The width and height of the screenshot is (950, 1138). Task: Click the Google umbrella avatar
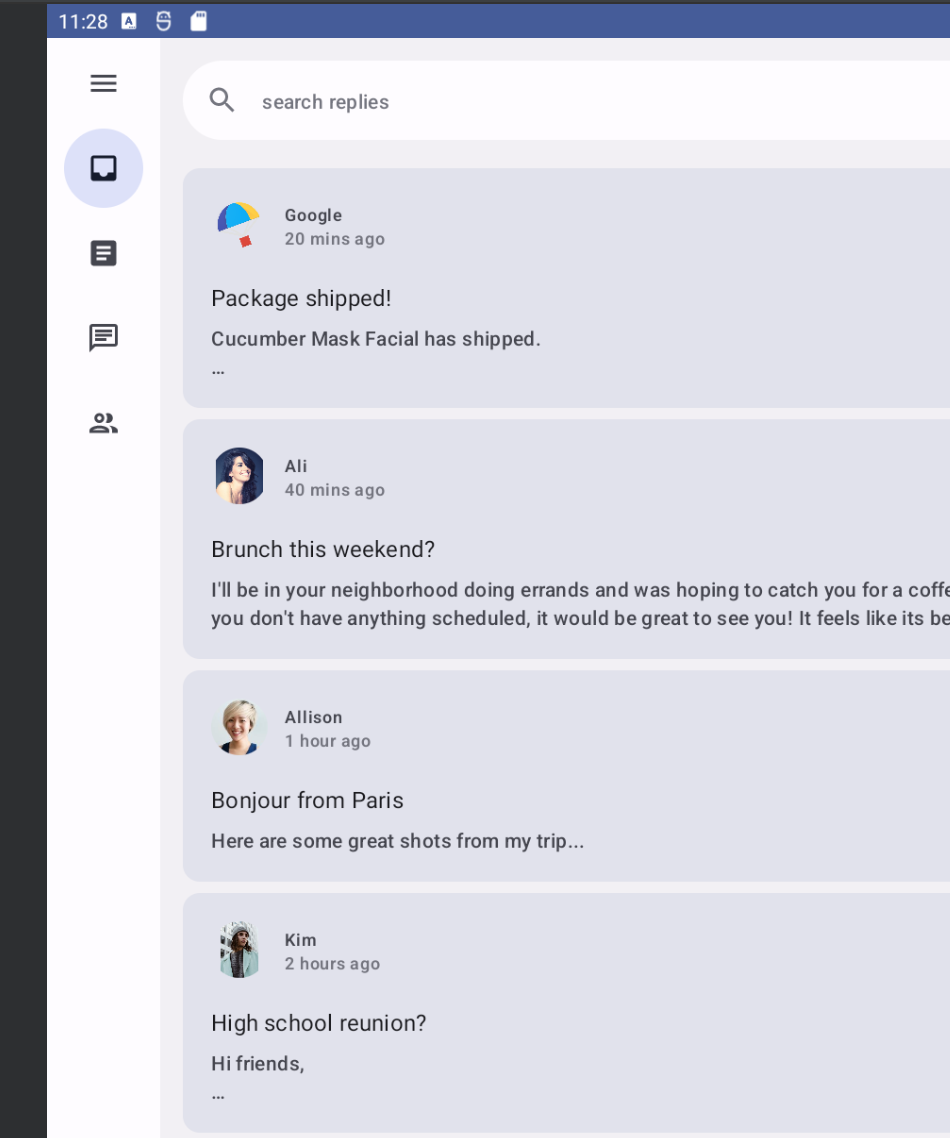[x=239, y=225]
